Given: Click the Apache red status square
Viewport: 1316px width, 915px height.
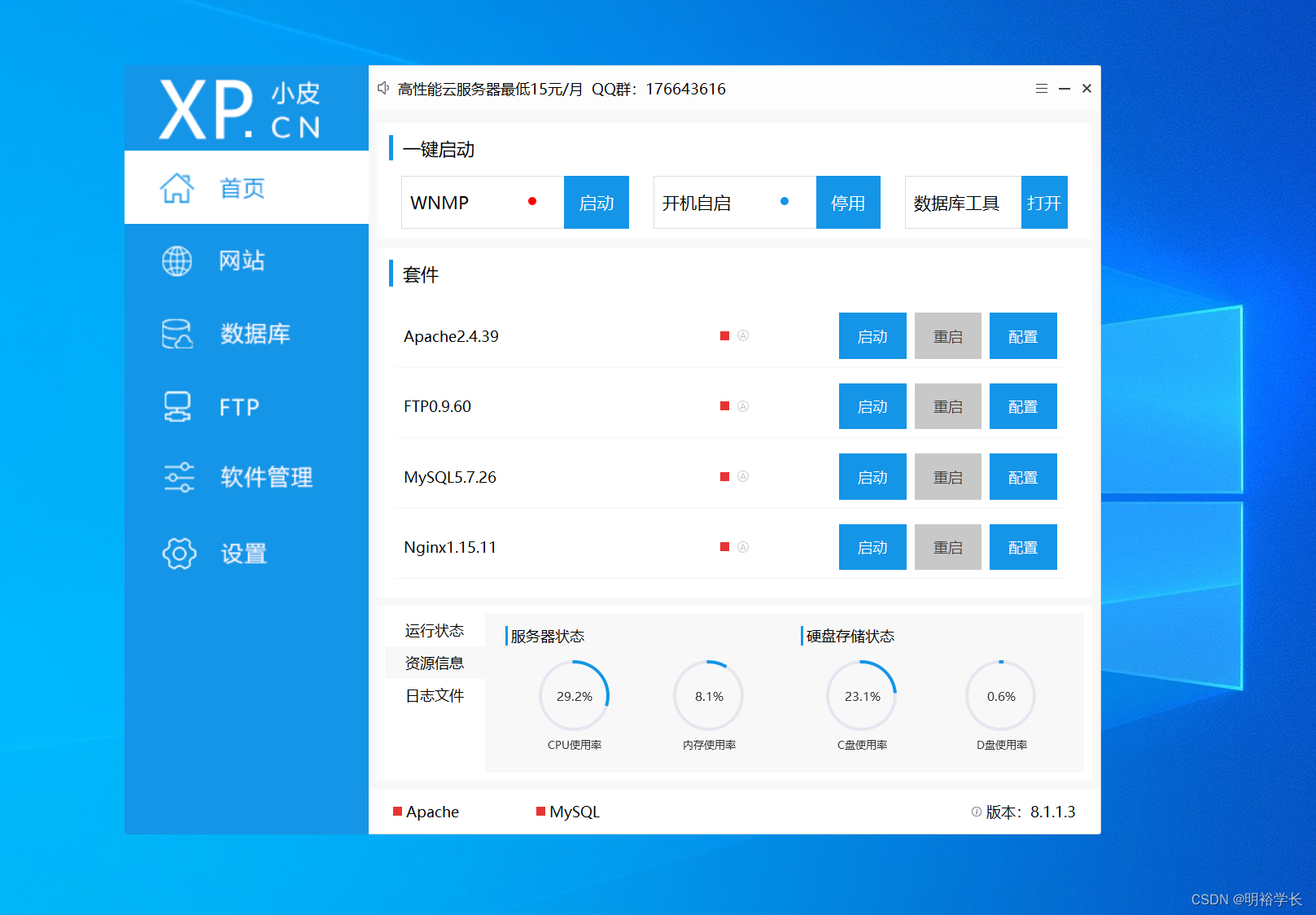Looking at the screenshot, I should [724, 335].
